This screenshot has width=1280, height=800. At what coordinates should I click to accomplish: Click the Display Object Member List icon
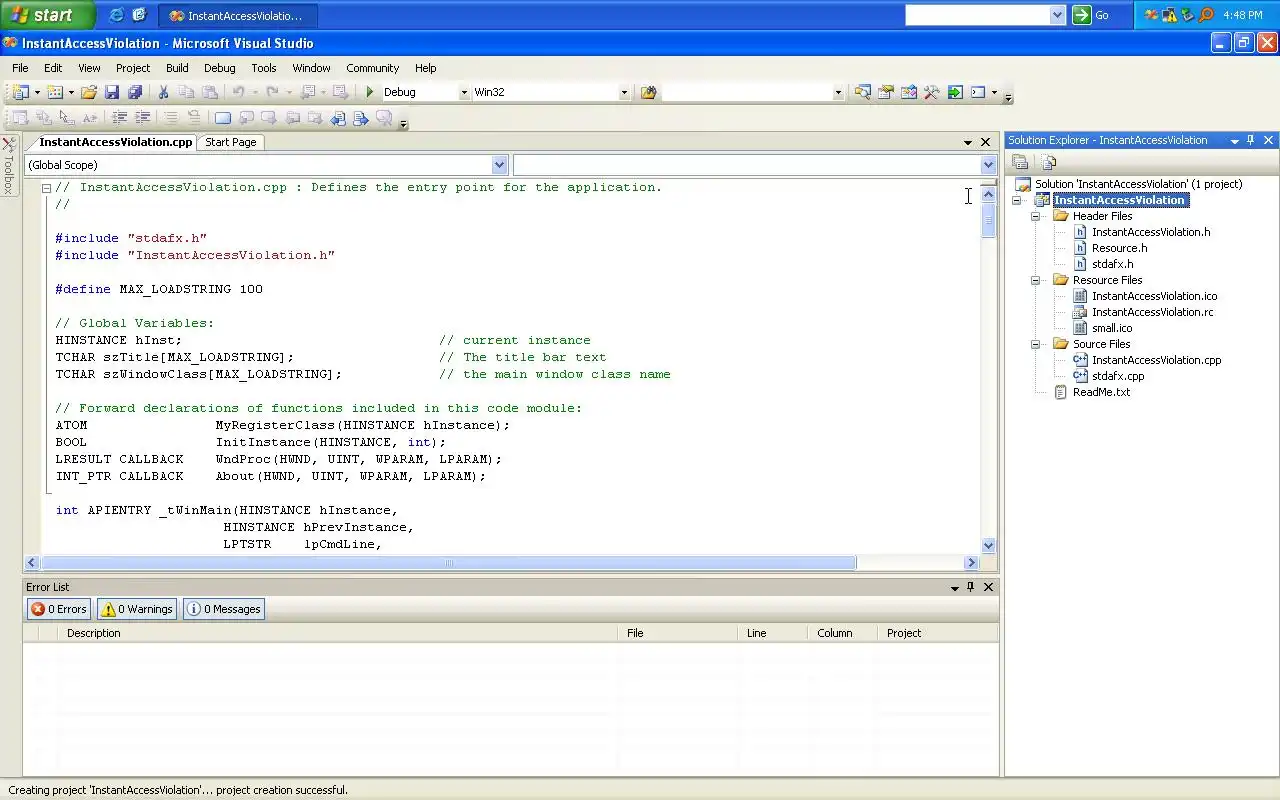tap(20, 118)
